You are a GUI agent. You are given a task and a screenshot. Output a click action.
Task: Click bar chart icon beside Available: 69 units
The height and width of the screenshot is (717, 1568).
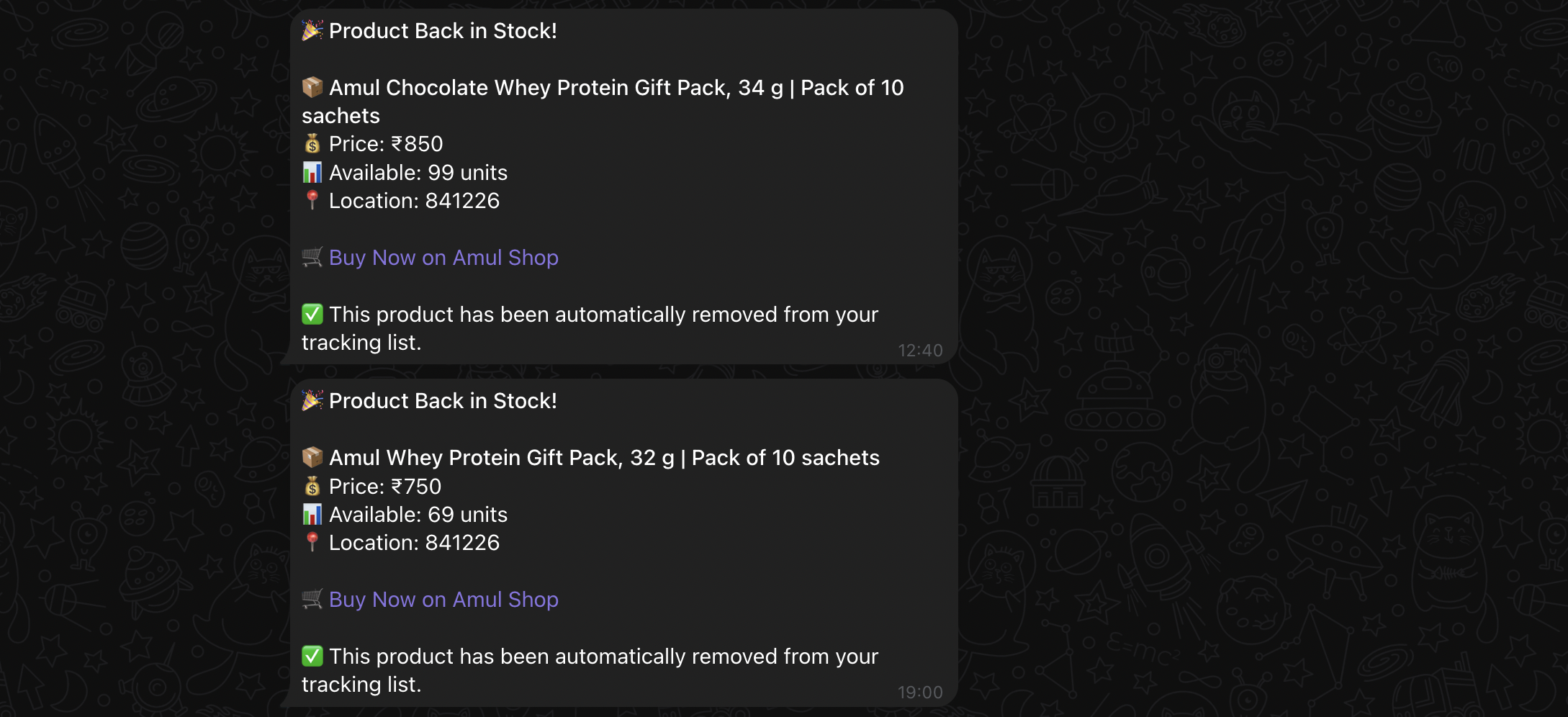click(312, 514)
